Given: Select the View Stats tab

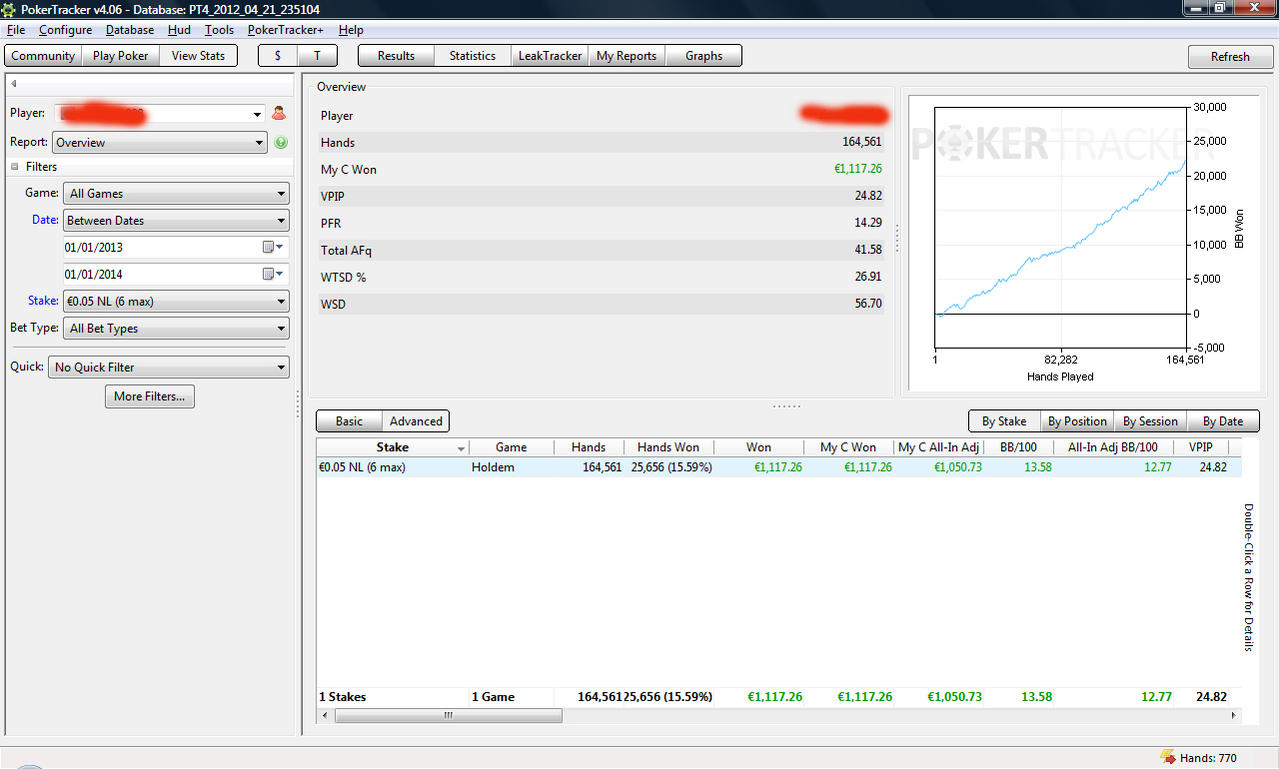Looking at the screenshot, I should (198, 56).
